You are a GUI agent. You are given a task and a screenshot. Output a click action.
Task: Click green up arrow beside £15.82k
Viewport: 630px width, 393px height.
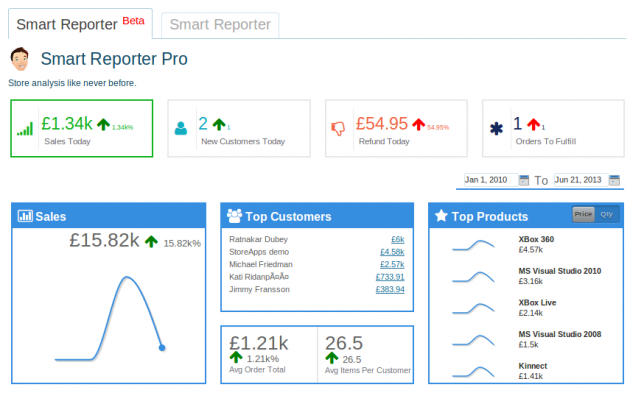[x=151, y=242]
